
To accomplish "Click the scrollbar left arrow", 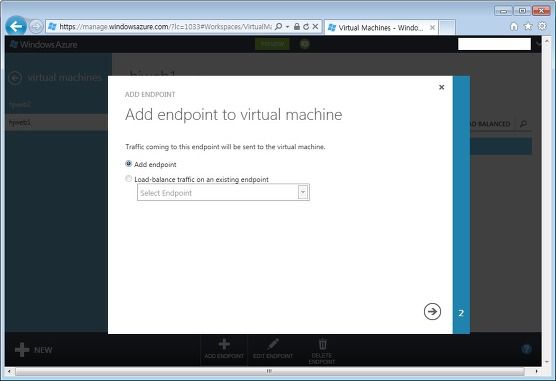I will point(10,371).
